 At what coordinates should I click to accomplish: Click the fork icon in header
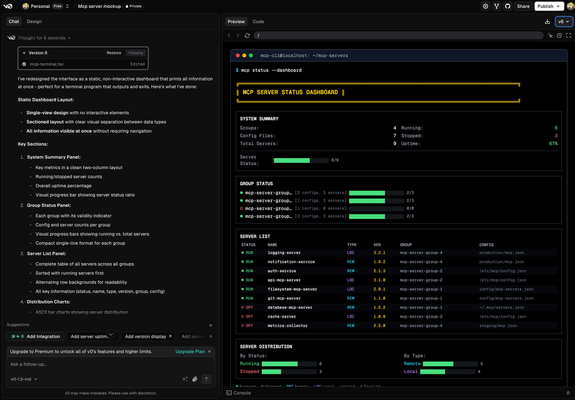coord(496,6)
